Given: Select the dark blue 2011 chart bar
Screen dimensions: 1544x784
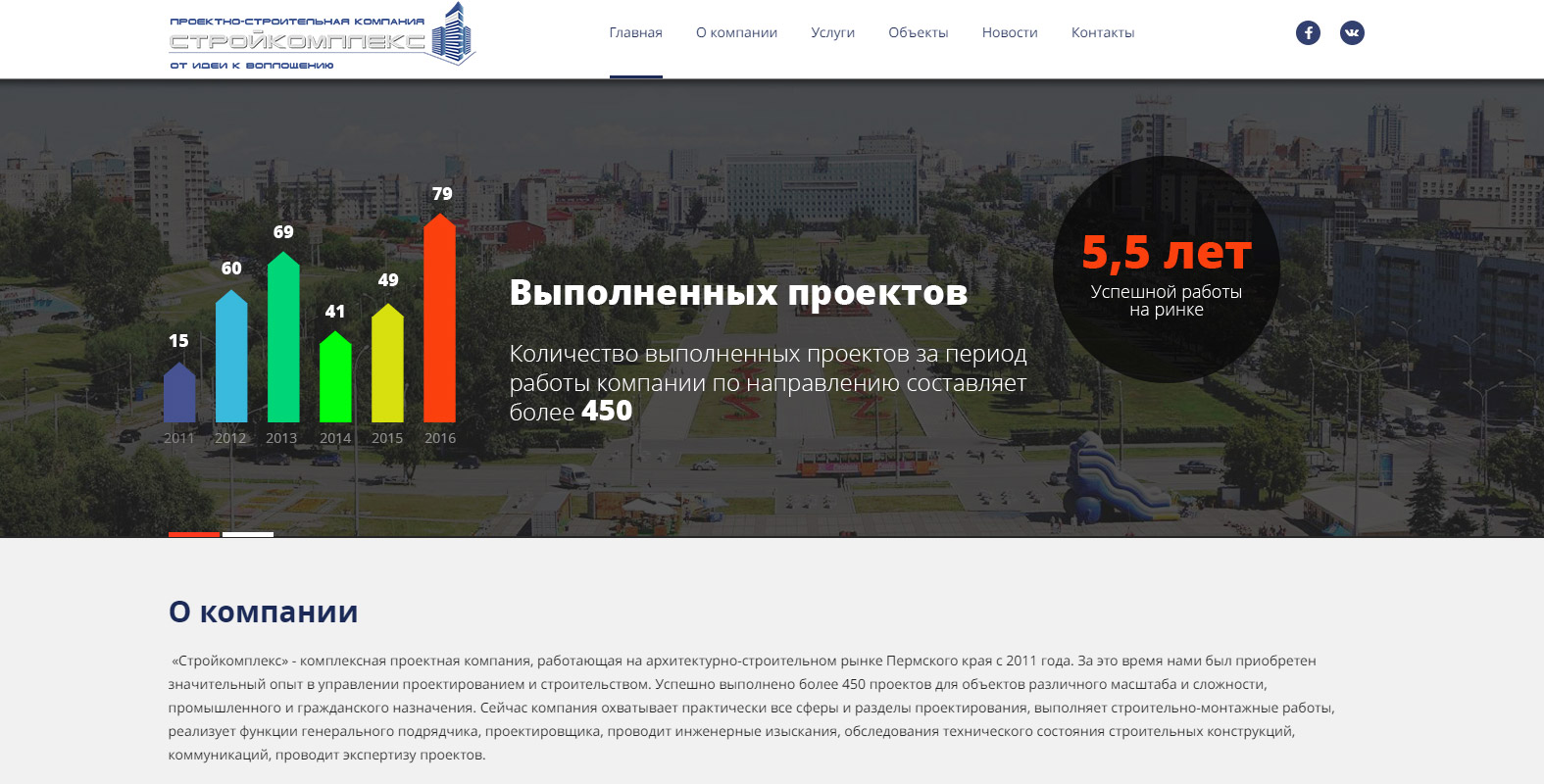Looking at the screenshot, I should click(179, 395).
